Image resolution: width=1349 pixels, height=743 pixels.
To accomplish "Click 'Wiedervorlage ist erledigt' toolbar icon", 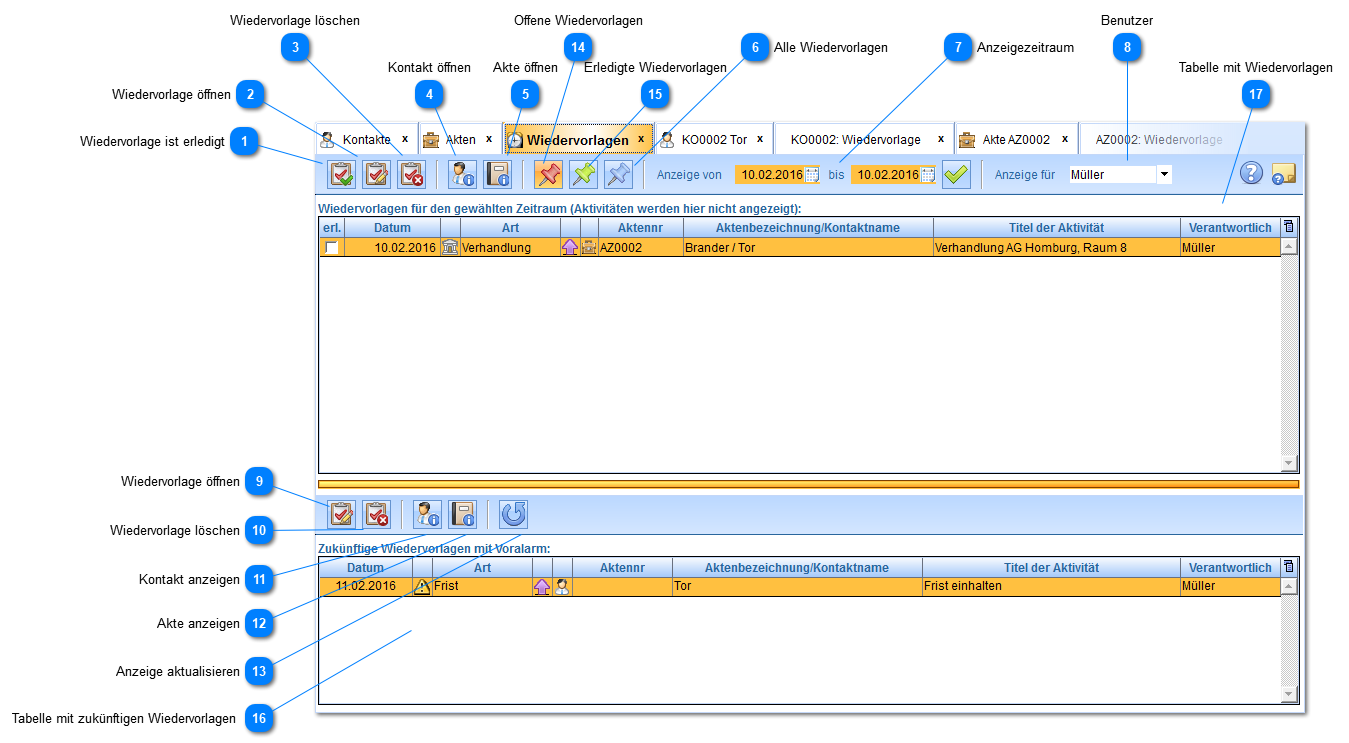I will pyautogui.click(x=342, y=174).
